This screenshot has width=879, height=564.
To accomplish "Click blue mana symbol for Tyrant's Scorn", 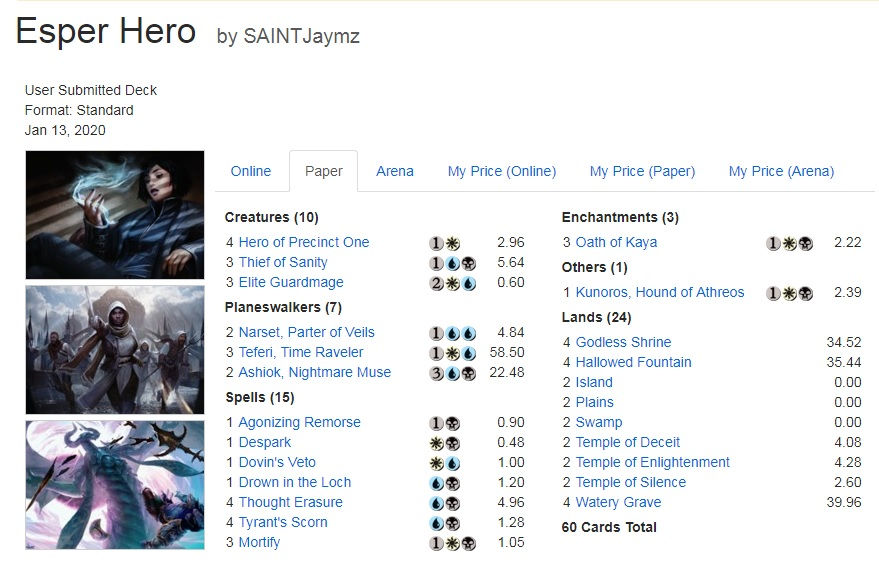I will 437,524.
